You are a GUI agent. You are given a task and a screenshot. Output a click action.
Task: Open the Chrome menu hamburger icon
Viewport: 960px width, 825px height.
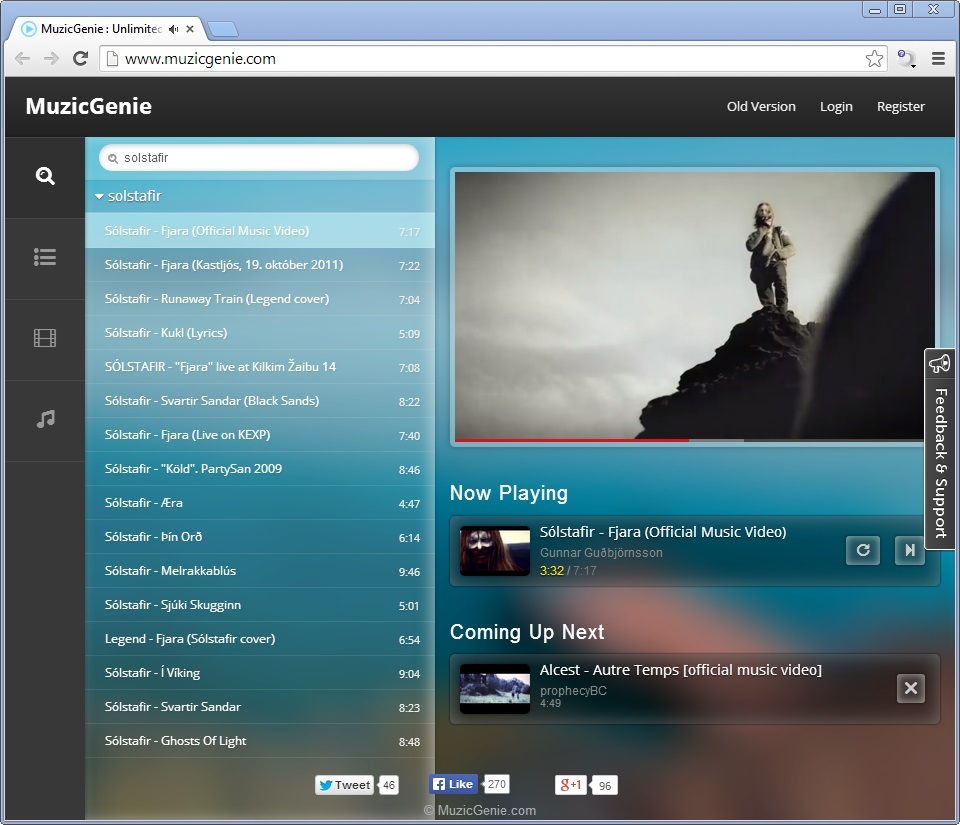click(x=938, y=59)
